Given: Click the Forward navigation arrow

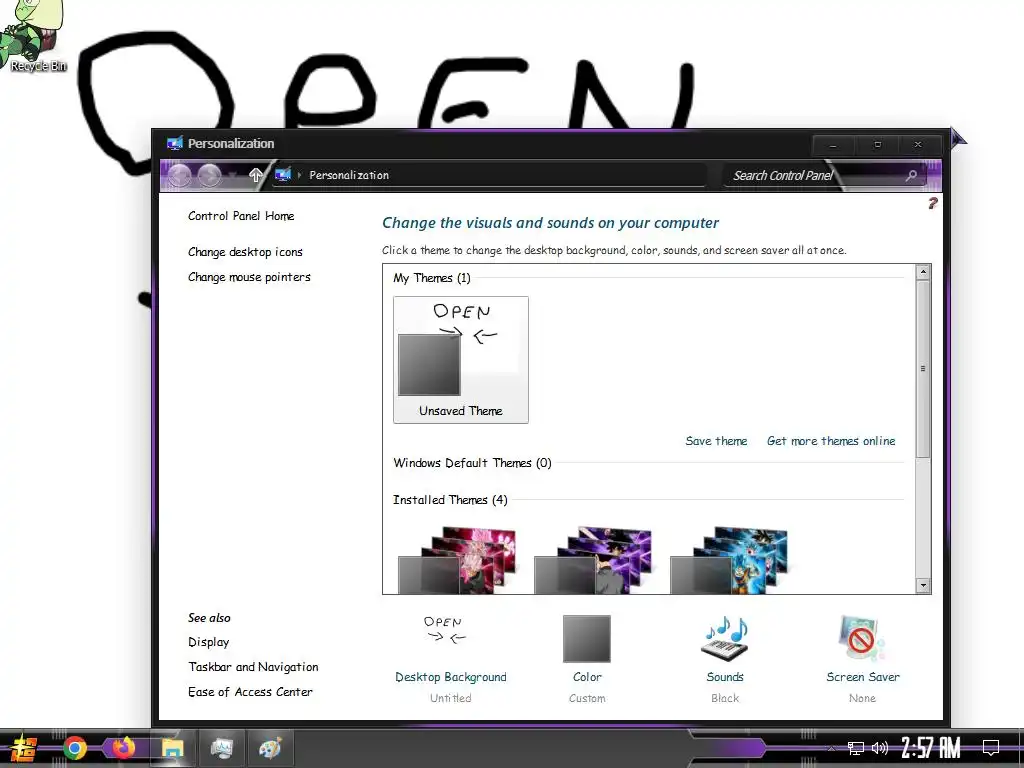Looking at the screenshot, I should [x=210, y=175].
